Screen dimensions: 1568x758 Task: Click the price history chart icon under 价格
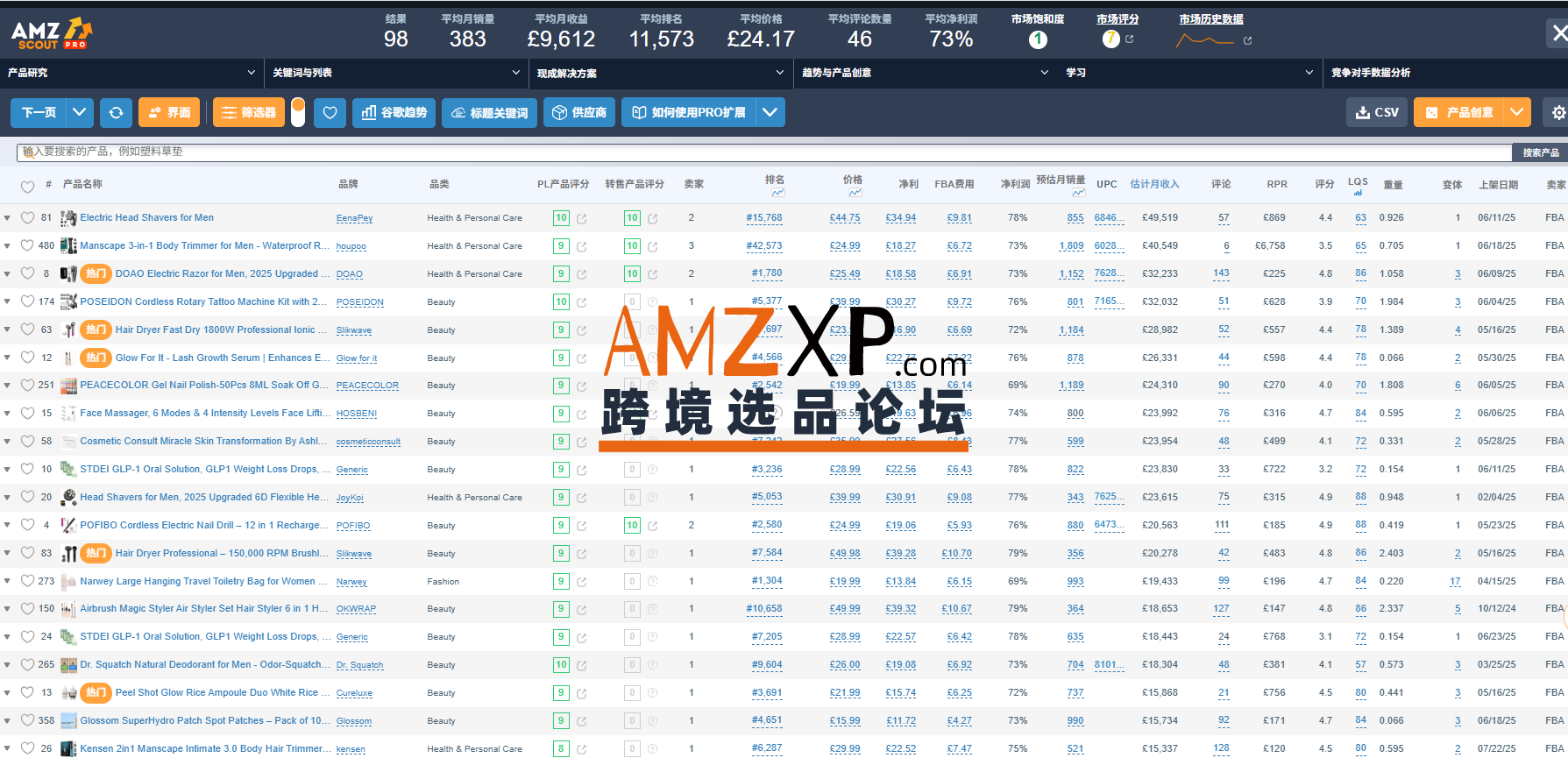click(855, 193)
